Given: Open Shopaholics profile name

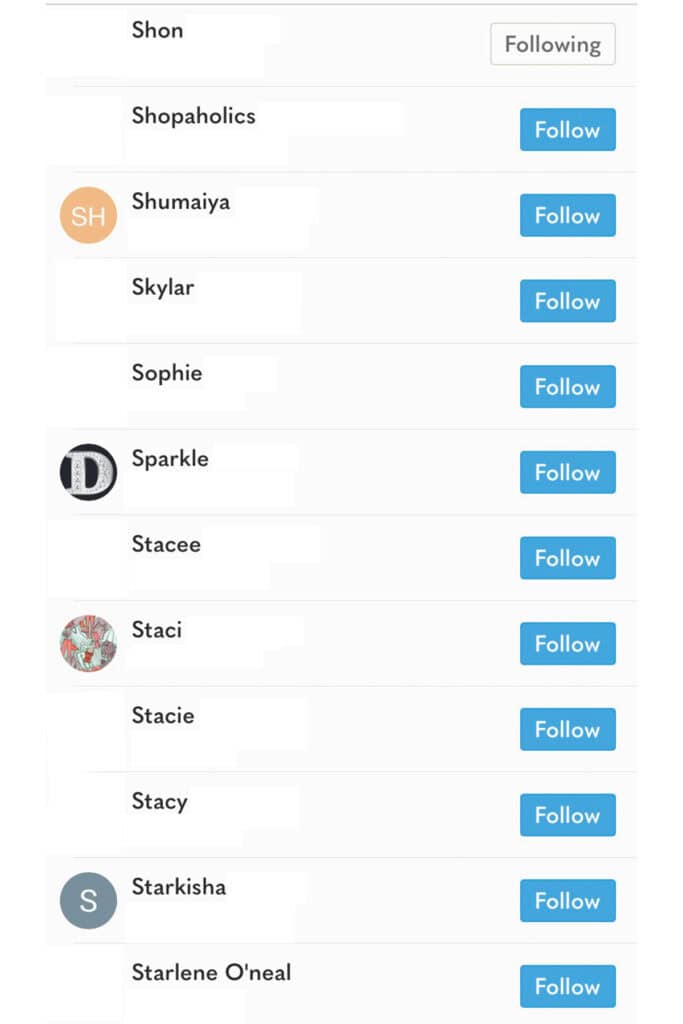Looking at the screenshot, I should coord(193,116).
